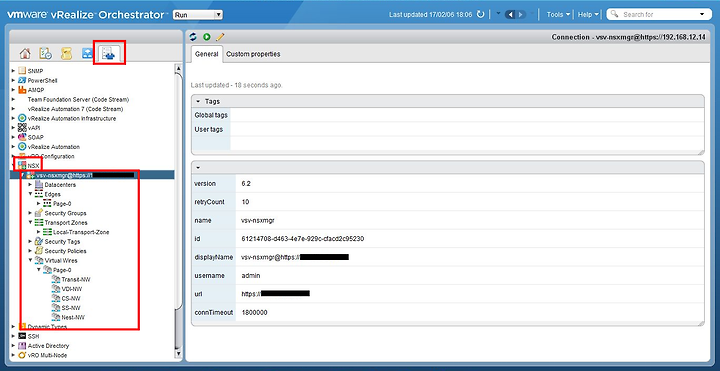Click the reload icon beside Last updated

pyautogui.click(x=481, y=15)
